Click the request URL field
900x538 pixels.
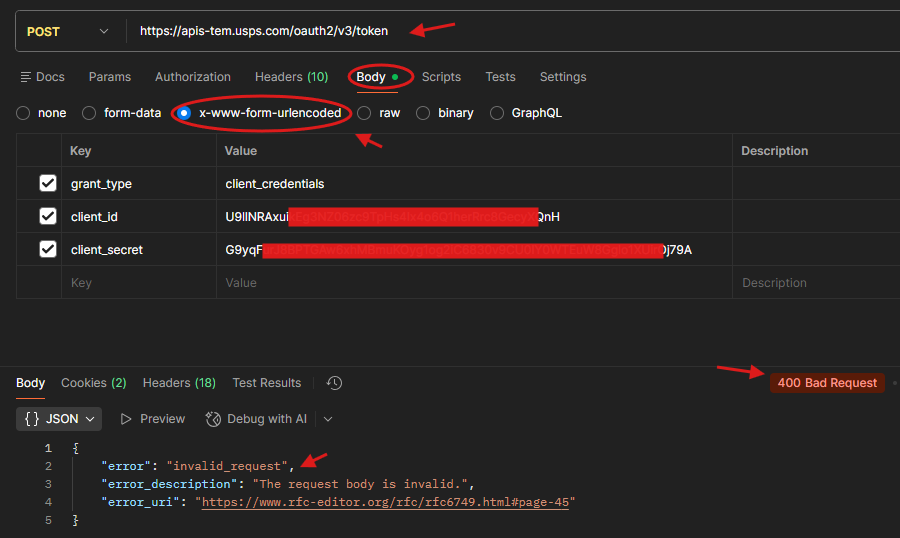(500, 31)
